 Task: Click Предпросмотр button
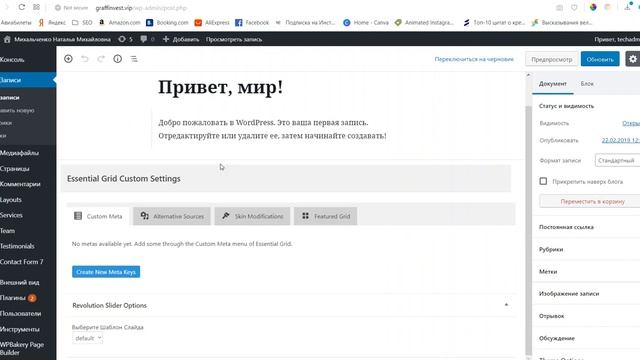[x=551, y=59]
